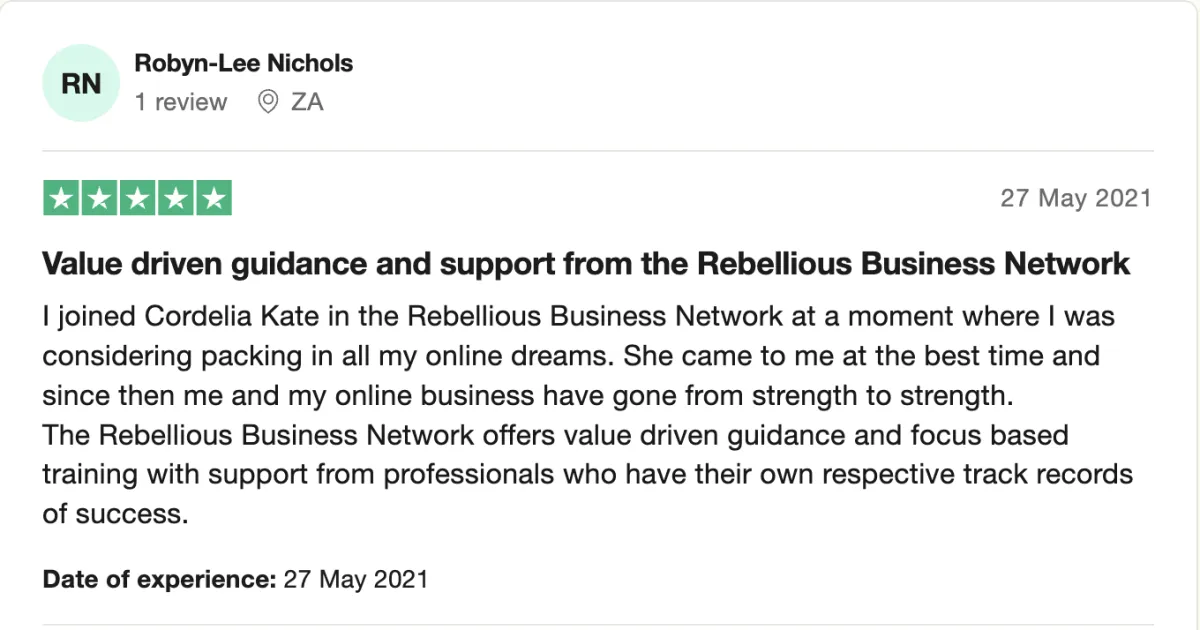
Task: Open the 'Value driven guidance and support' review title
Action: [585, 264]
